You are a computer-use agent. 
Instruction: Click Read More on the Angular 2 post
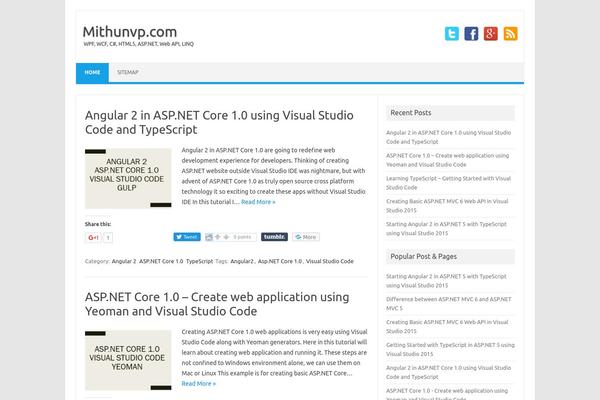click(x=258, y=202)
